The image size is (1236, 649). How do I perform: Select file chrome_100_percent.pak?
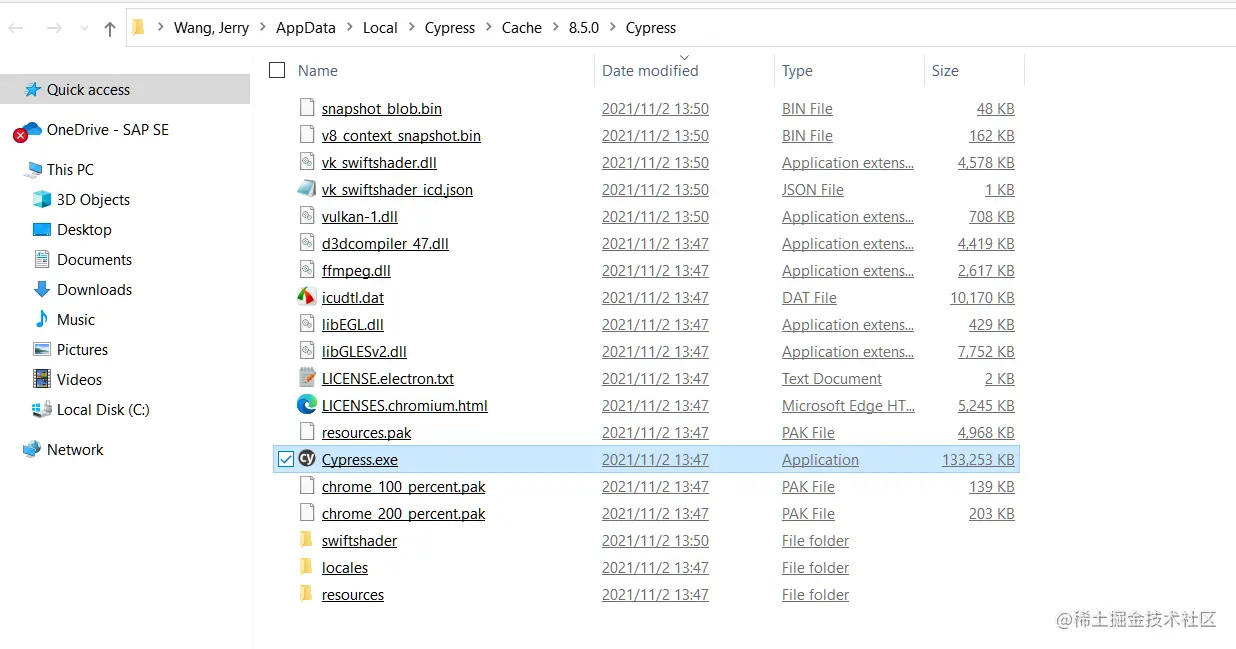click(x=404, y=486)
